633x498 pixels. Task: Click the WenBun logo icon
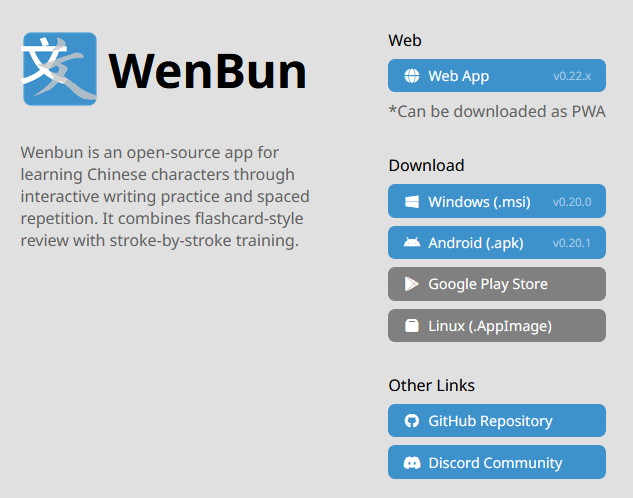(59, 69)
